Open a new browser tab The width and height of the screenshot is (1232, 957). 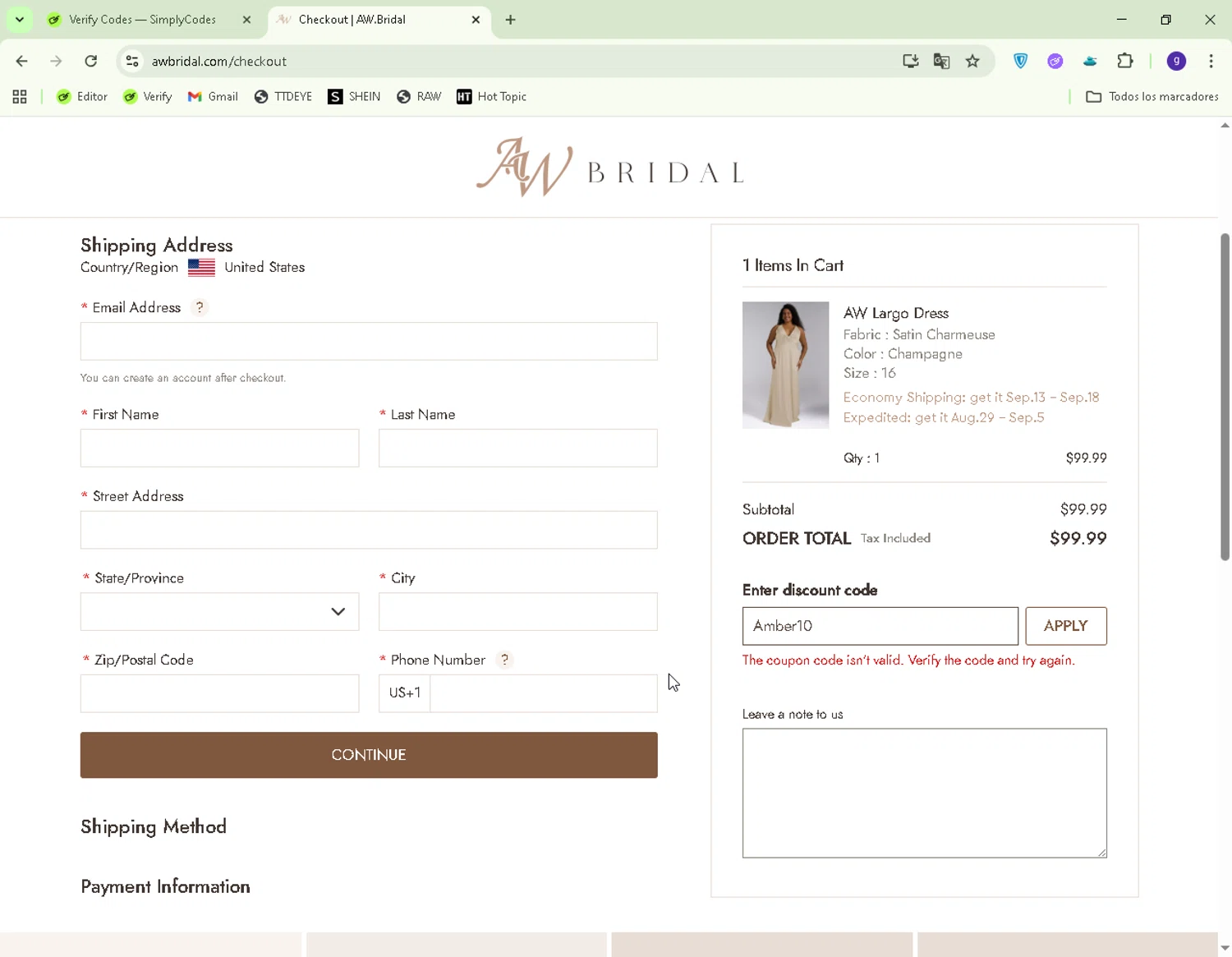coord(511,20)
